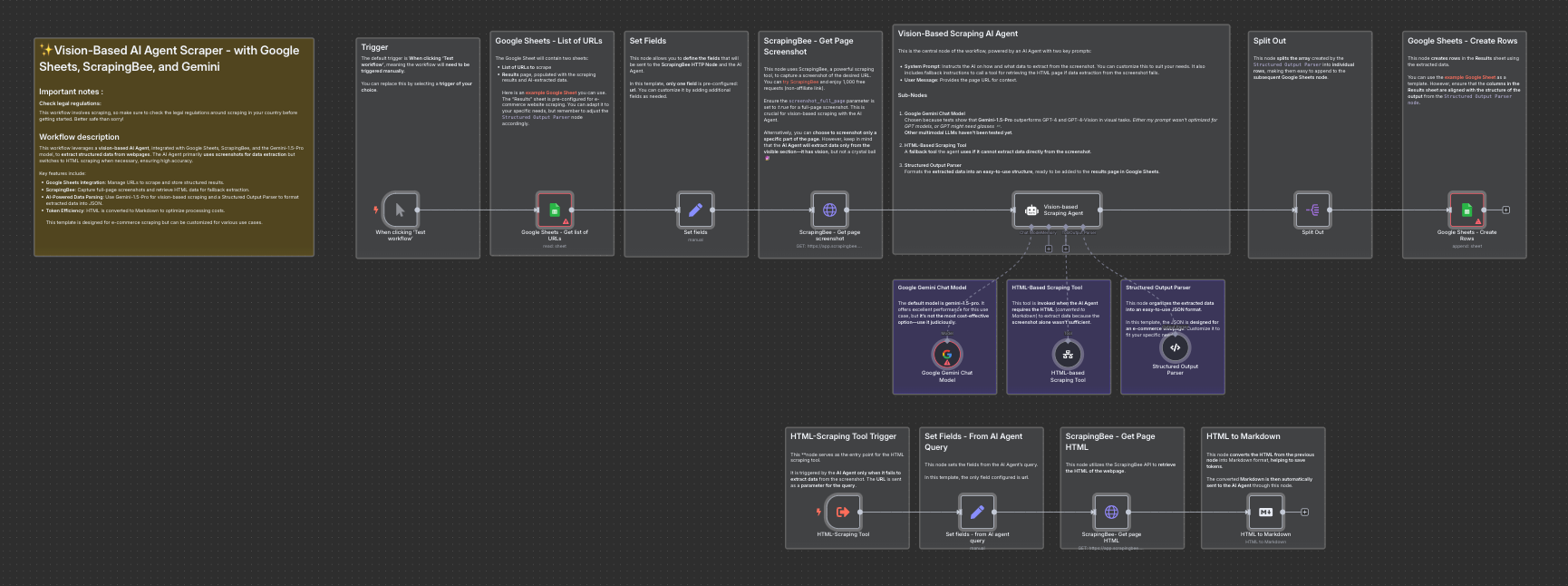Image resolution: width=1568 pixels, height=586 pixels.
Task: Click the 'Set Fields' sticky note heading
Action: (647, 41)
